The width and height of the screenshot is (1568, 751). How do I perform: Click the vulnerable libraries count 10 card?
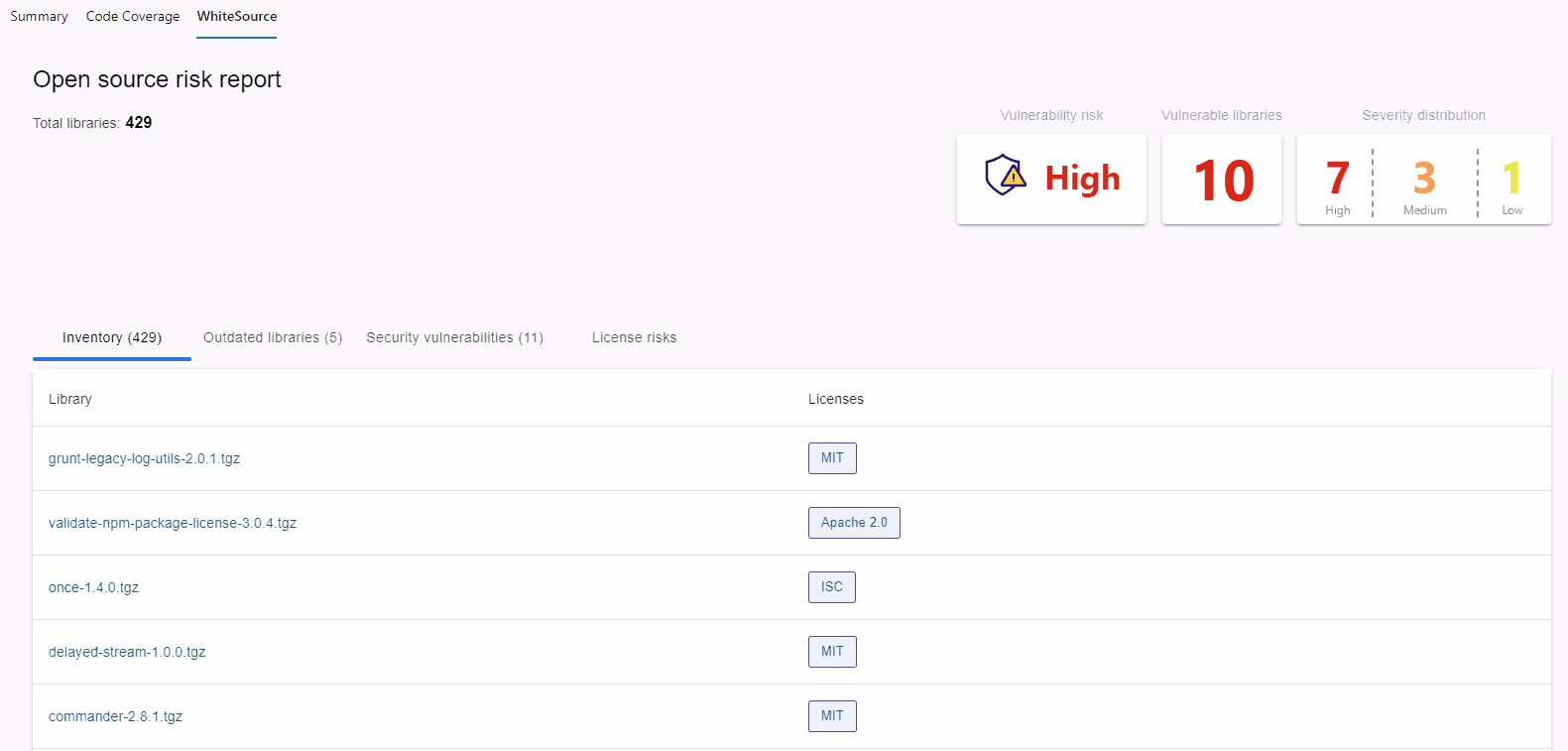(x=1222, y=181)
